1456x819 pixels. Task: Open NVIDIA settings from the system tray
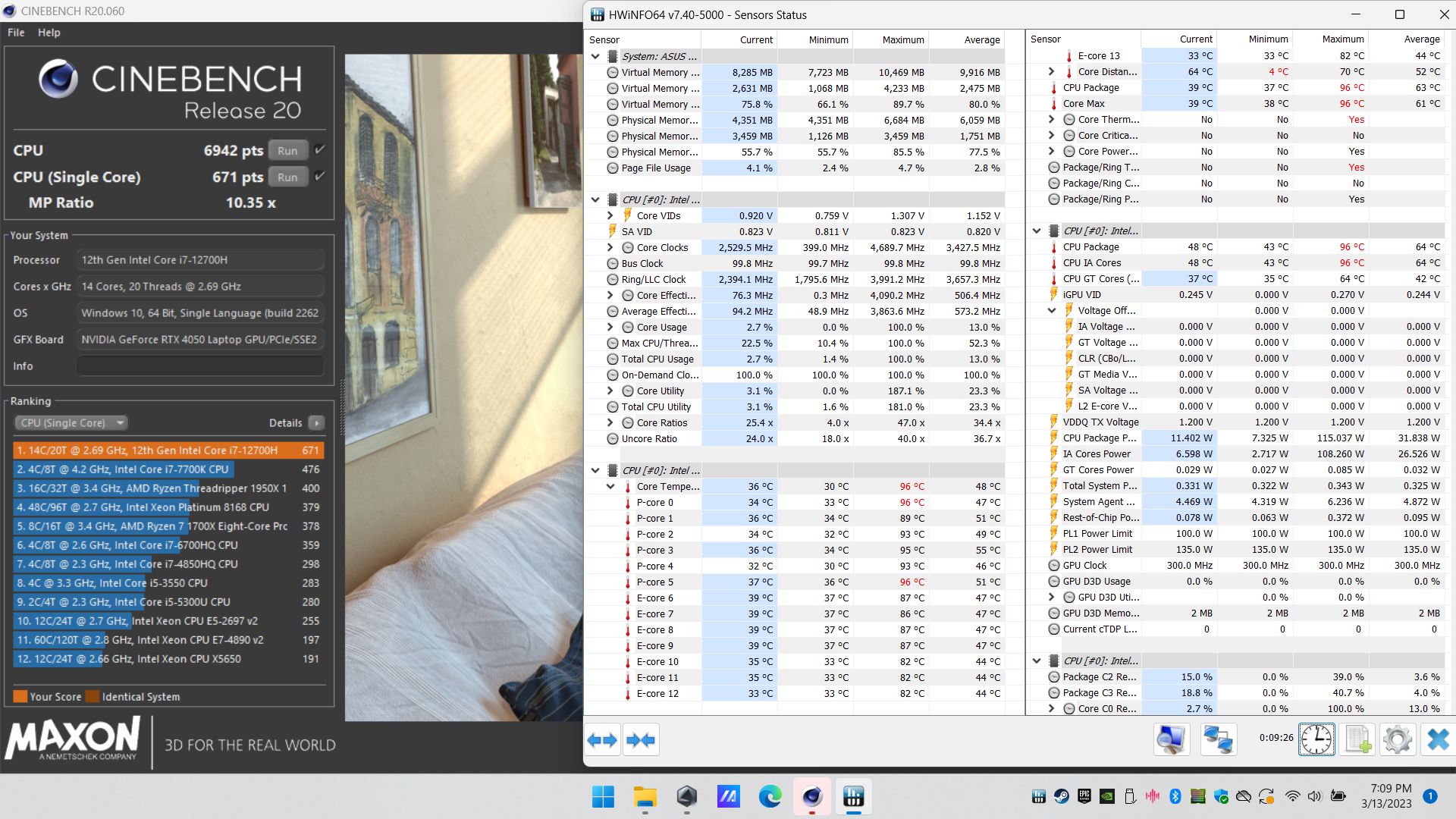pyautogui.click(x=1107, y=797)
